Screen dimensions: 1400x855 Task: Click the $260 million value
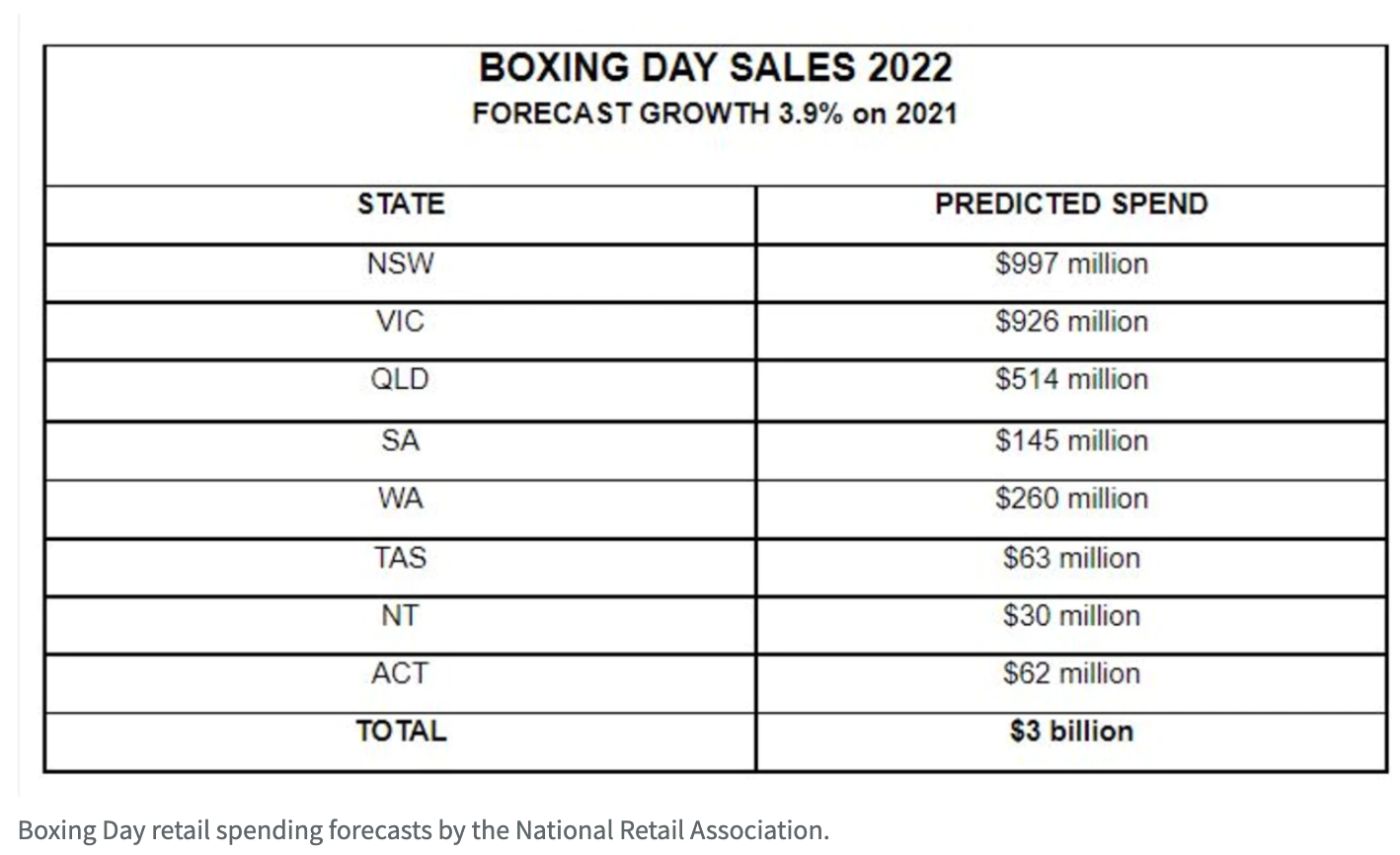[x=1071, y=498]
